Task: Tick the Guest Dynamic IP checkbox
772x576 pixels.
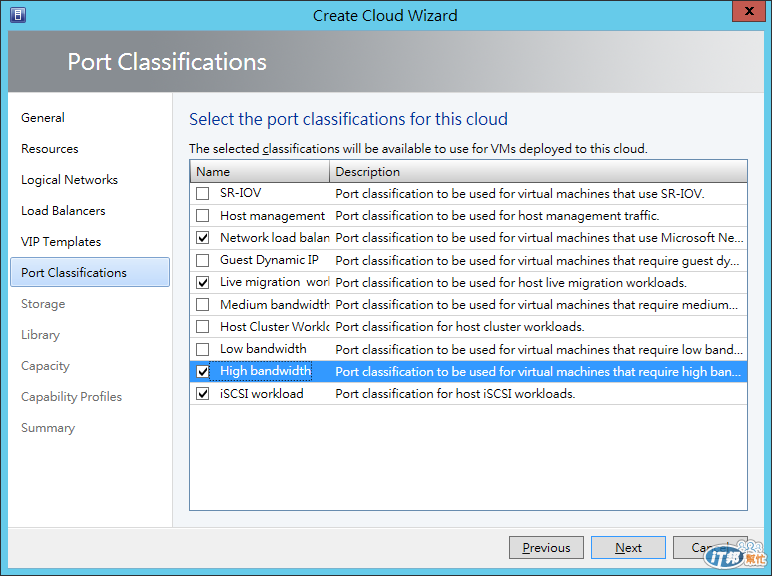Action: pos(203,260)
